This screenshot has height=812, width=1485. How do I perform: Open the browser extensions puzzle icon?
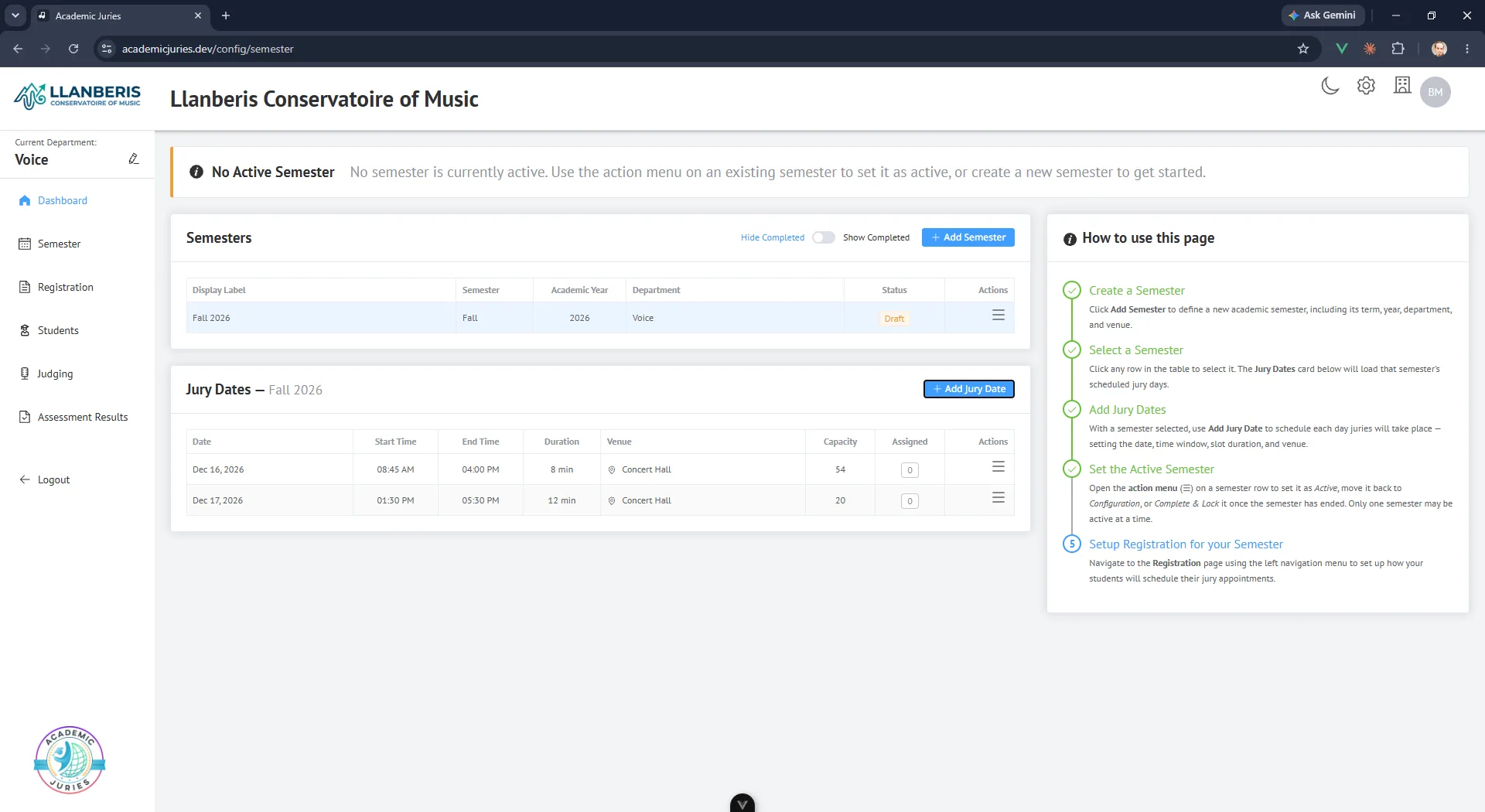1398,49
